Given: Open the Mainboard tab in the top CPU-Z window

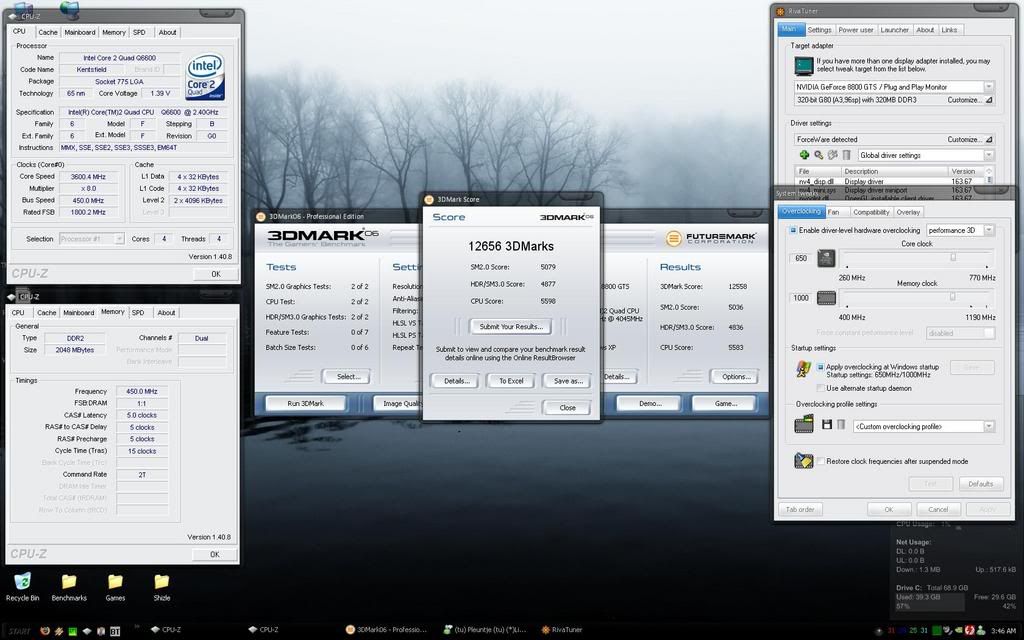Looking at the screenshot, I should (80, 32).
